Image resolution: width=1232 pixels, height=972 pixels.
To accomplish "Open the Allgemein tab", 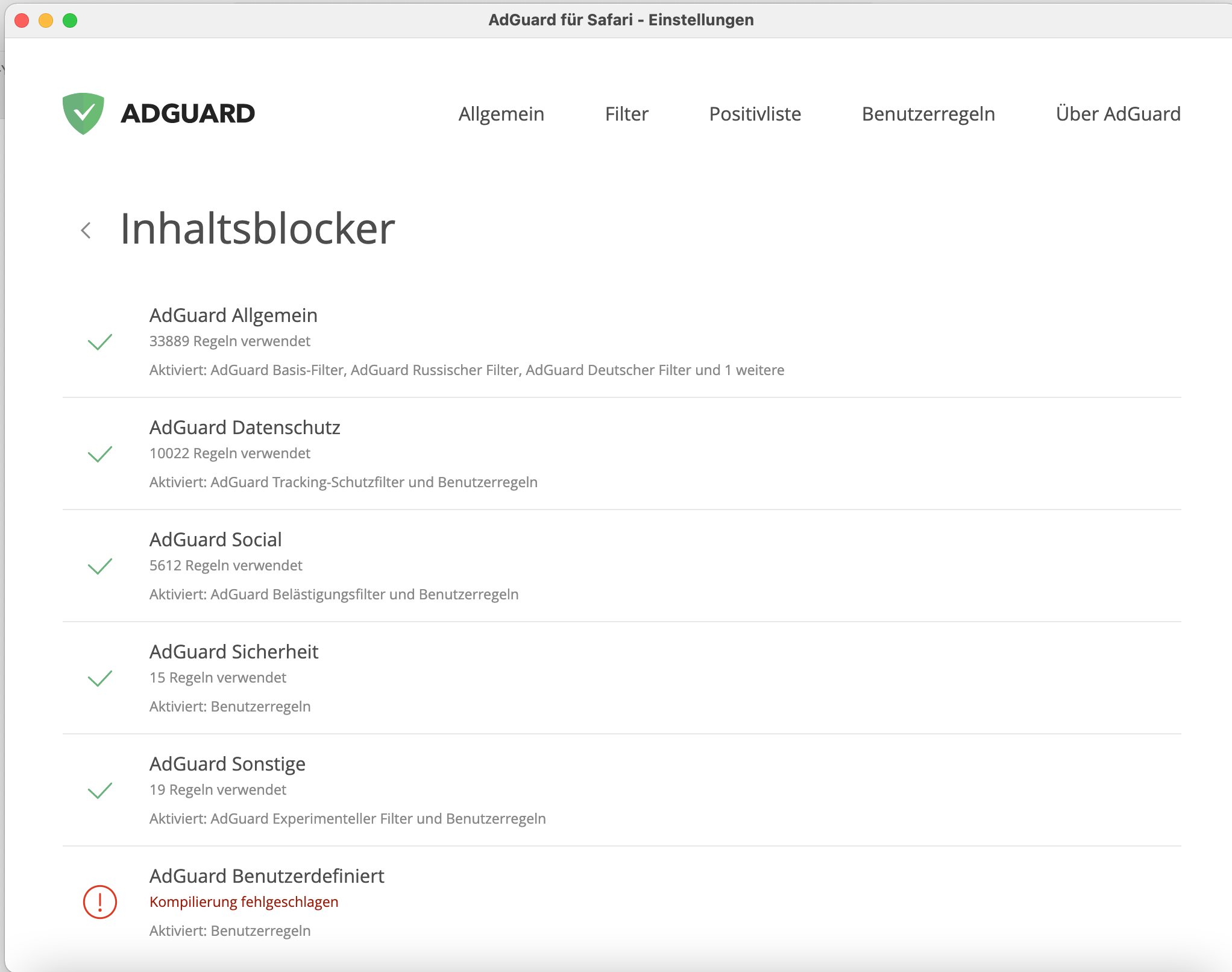I will pyautogui.click(x=501, y=114).
